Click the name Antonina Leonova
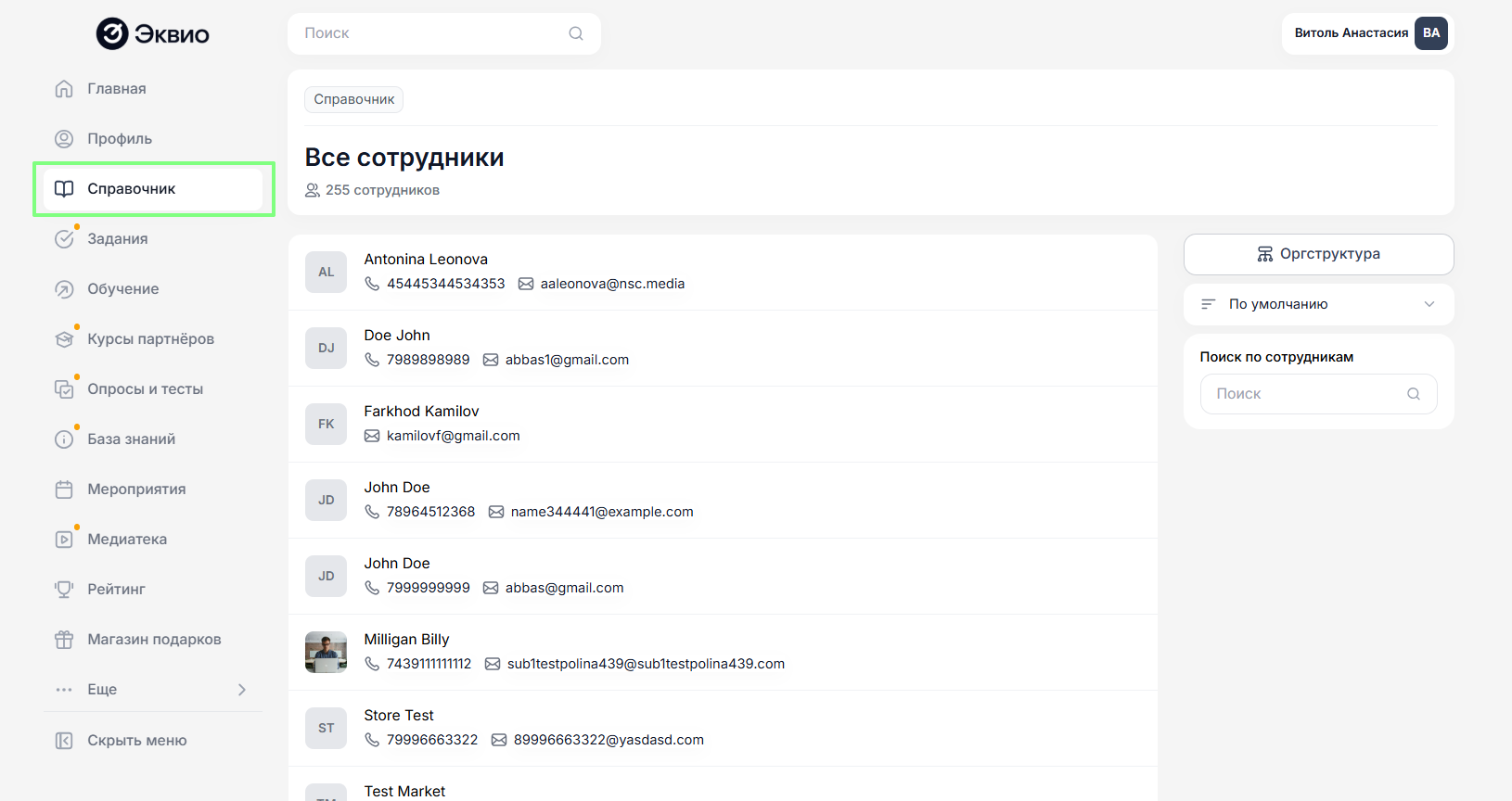This screenshot has width=1512, height=801. [426, 260]
